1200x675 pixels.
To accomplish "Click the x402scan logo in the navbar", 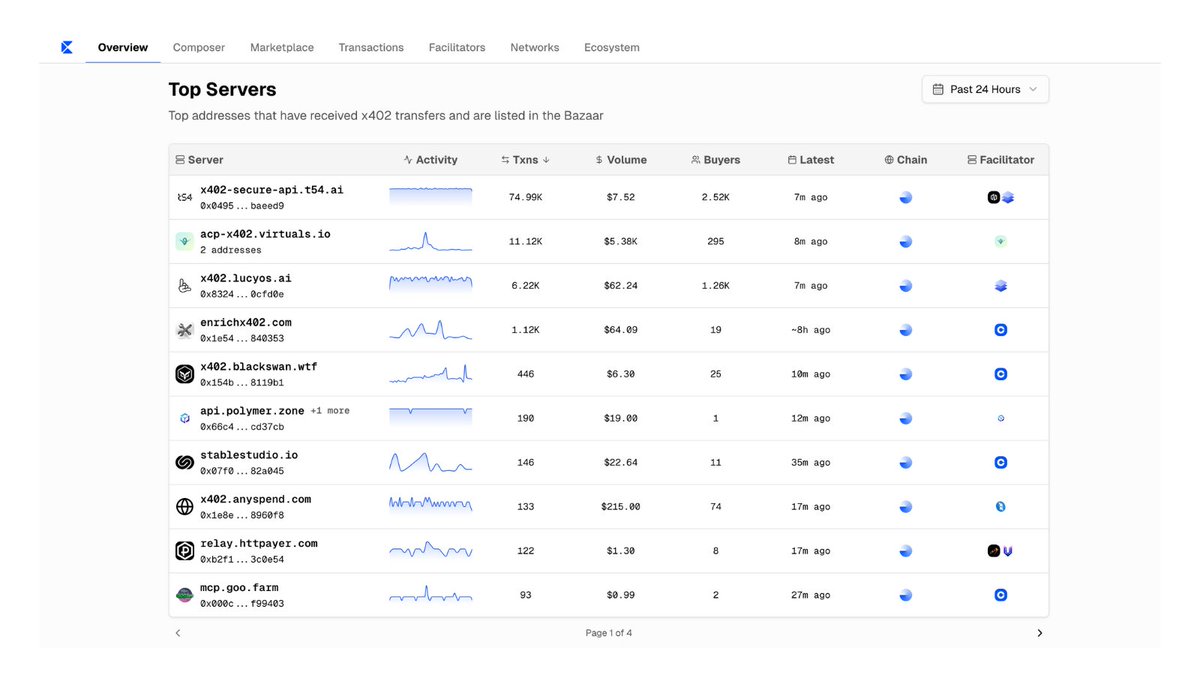I will 67,46.
